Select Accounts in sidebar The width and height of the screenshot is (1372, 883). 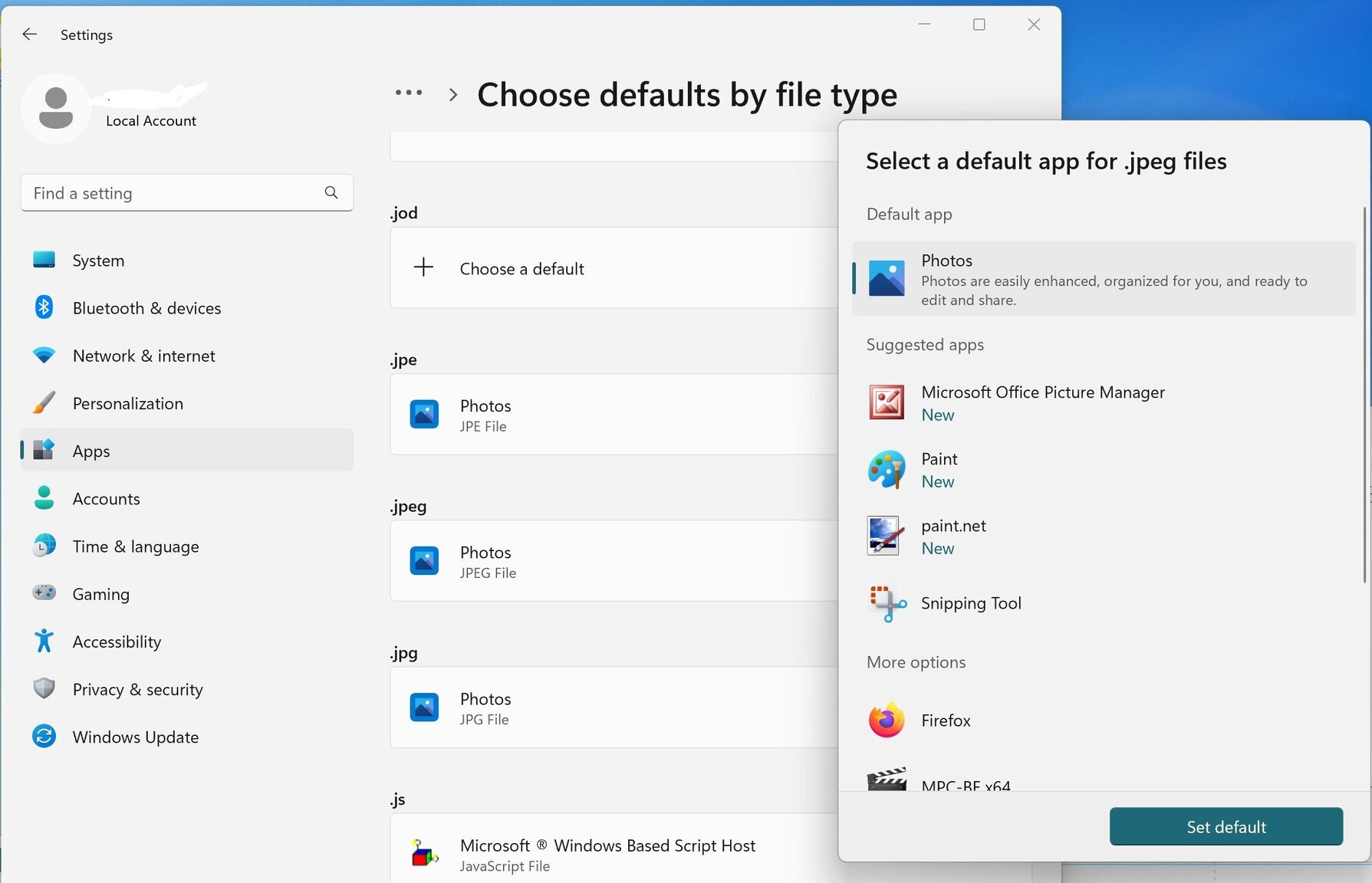click(x=187, y=498)
